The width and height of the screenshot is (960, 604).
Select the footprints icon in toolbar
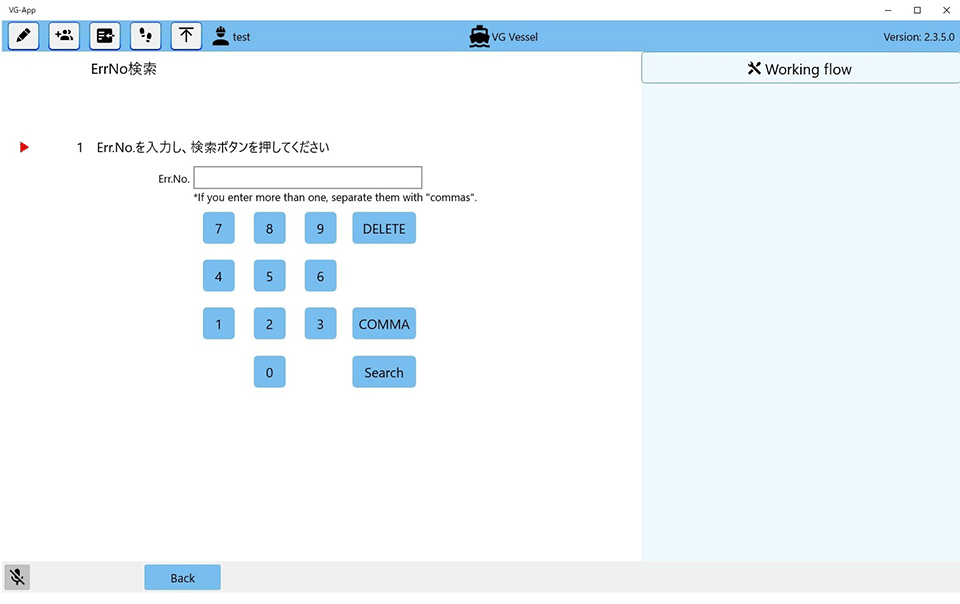coord(146,36)
